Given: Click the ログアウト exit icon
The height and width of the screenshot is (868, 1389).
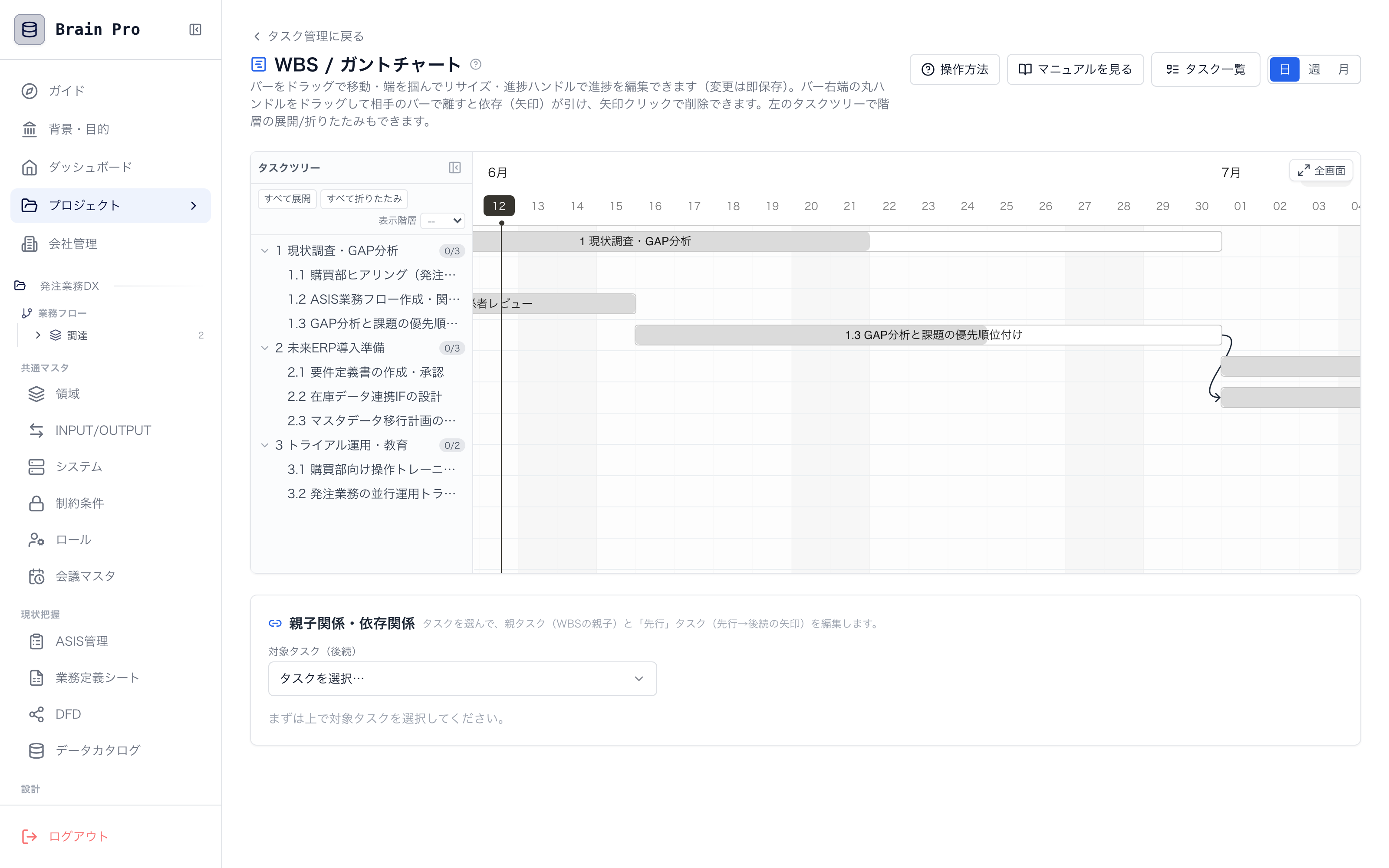Looking at the screenshot, I should 29,836.
